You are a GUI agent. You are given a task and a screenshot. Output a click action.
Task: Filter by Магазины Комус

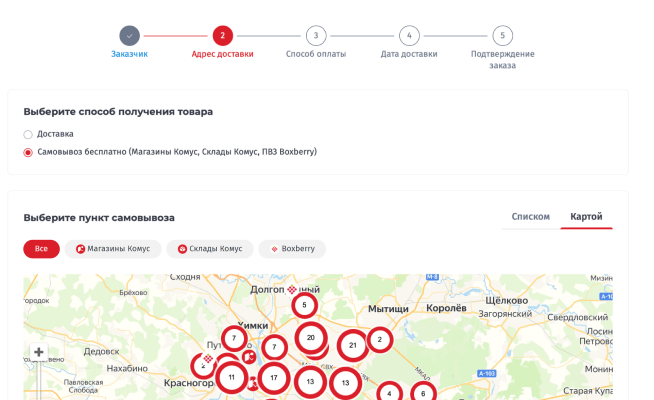[113, 249]
